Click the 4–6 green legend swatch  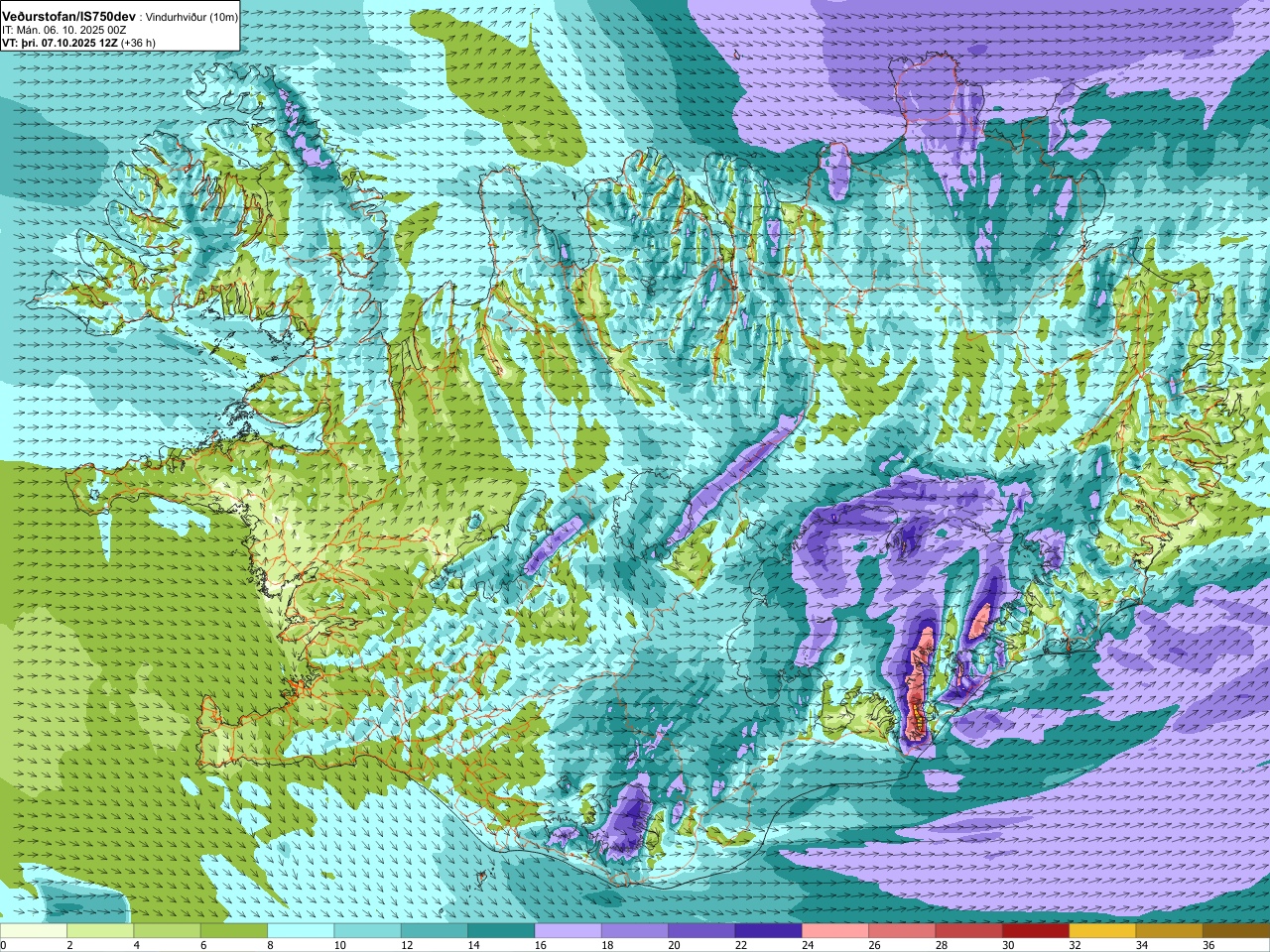167,931
